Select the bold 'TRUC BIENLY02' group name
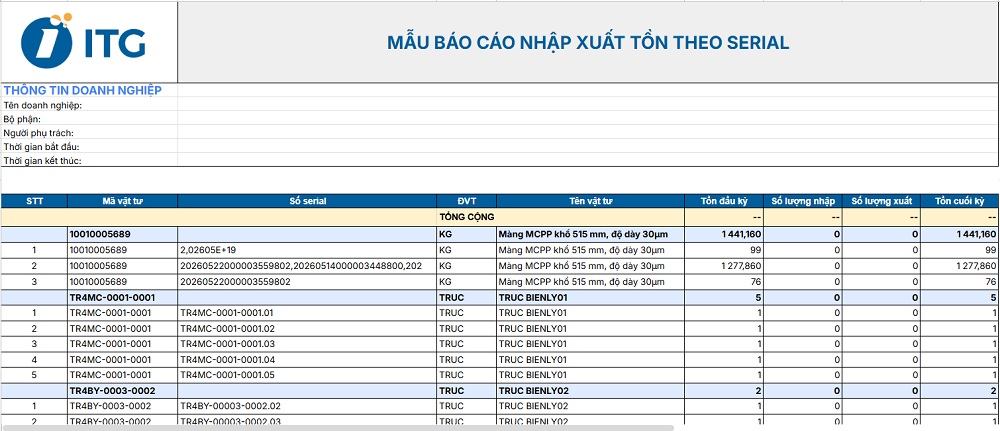 click(x=590, y=390)
